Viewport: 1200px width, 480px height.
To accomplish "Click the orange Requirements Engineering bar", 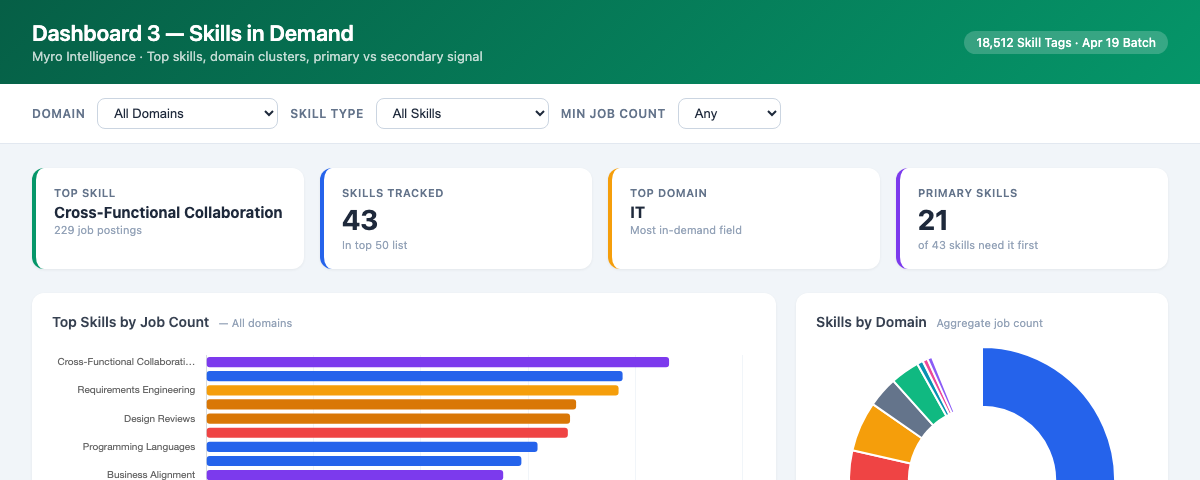I will click(x=412, y=390).
